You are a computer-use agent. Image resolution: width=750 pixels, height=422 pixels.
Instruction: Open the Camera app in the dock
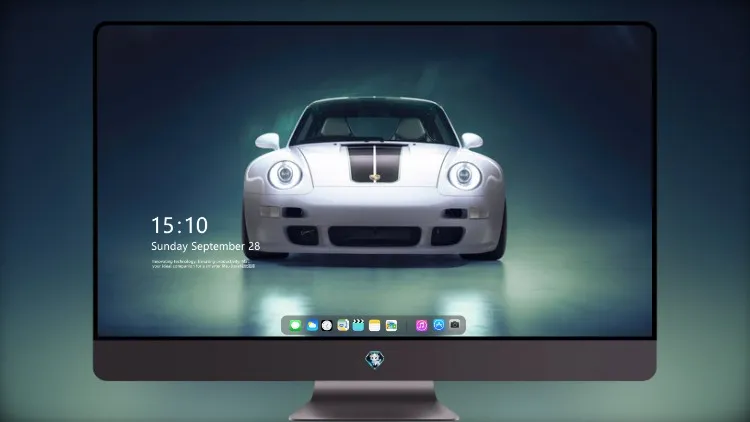tap(455, 325)
